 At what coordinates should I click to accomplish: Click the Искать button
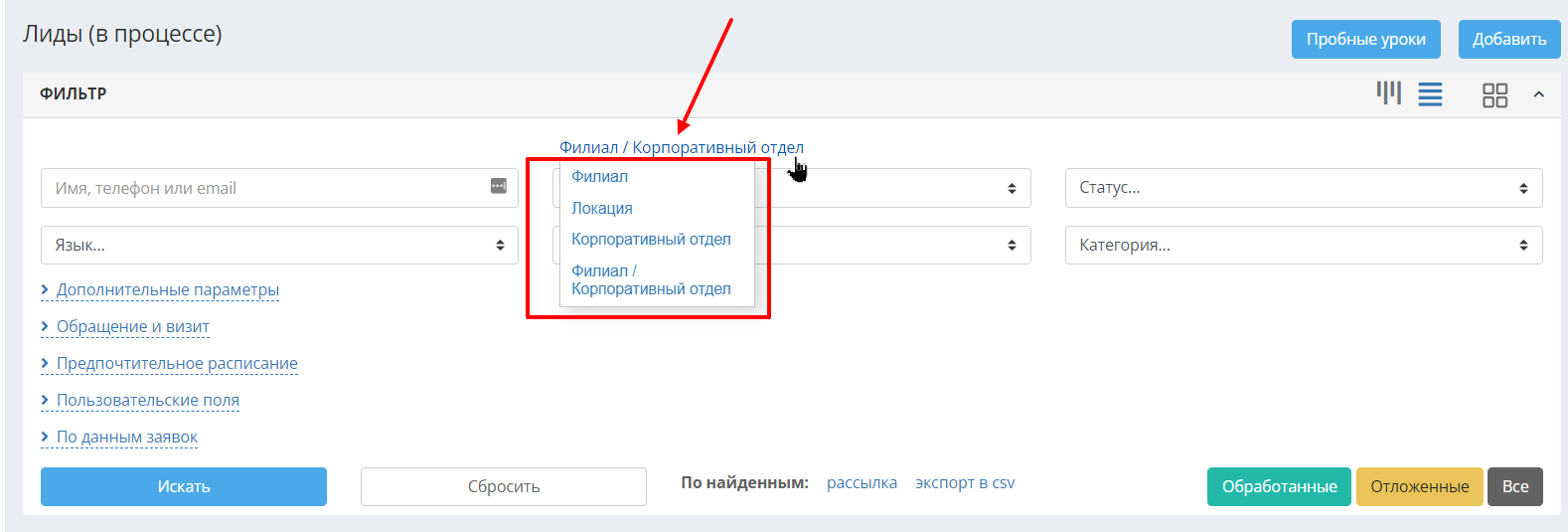184,486
